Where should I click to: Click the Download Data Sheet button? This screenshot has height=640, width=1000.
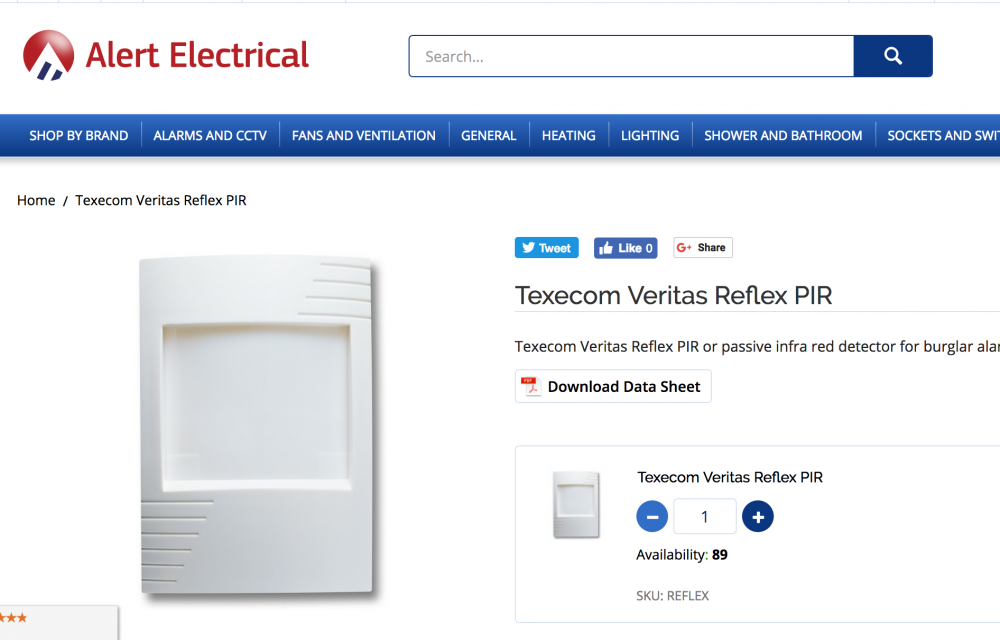coord(613,386)
